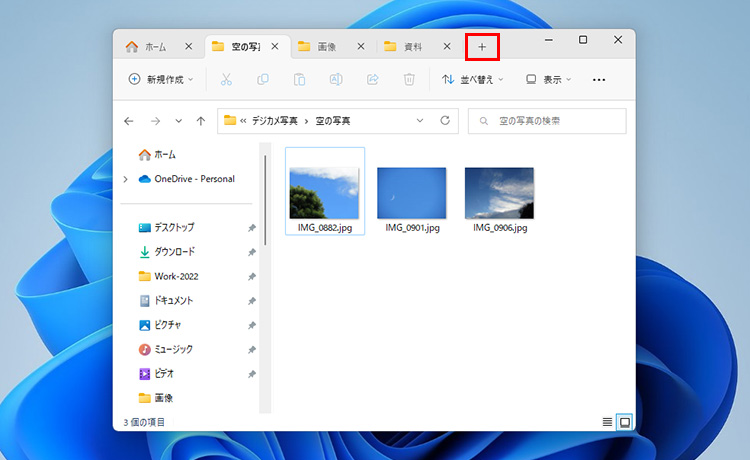Open the 表示 view dropdown
750x460 pixels.
(x=550, y=79)
